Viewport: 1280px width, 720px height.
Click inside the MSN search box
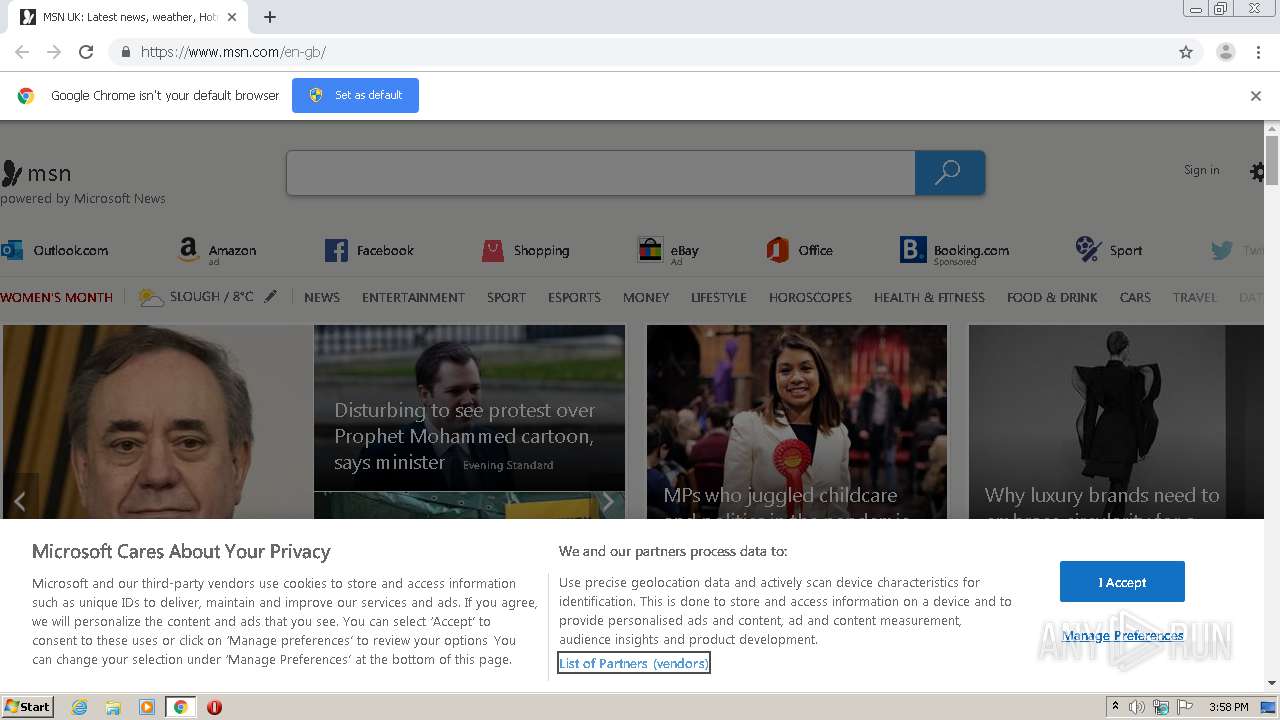coord(600,173)
